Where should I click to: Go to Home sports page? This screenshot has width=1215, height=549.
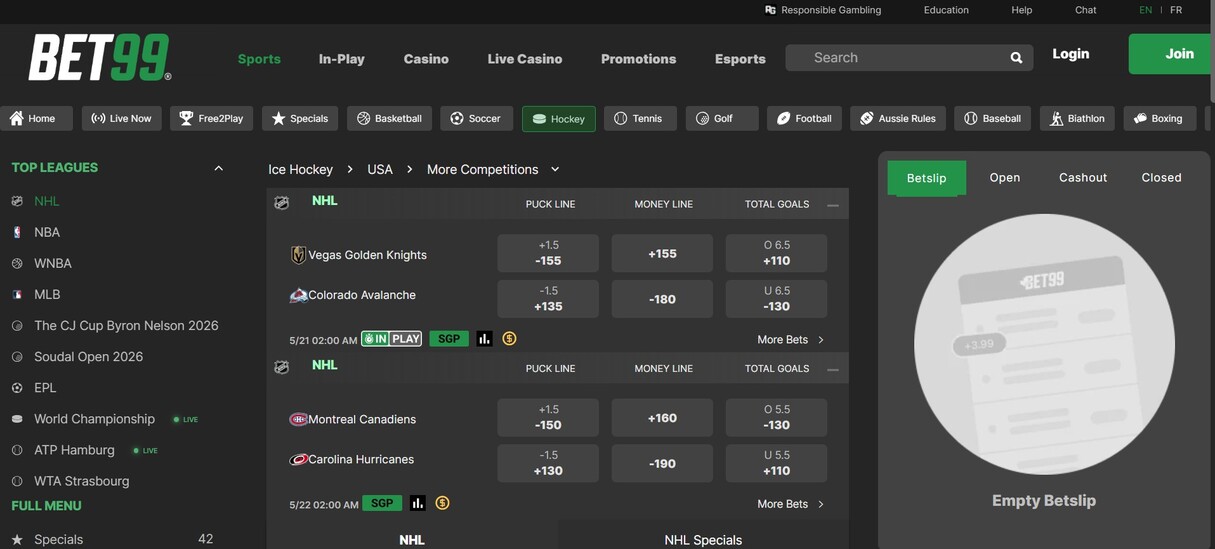pyautogui.click(x=36, y=118)
